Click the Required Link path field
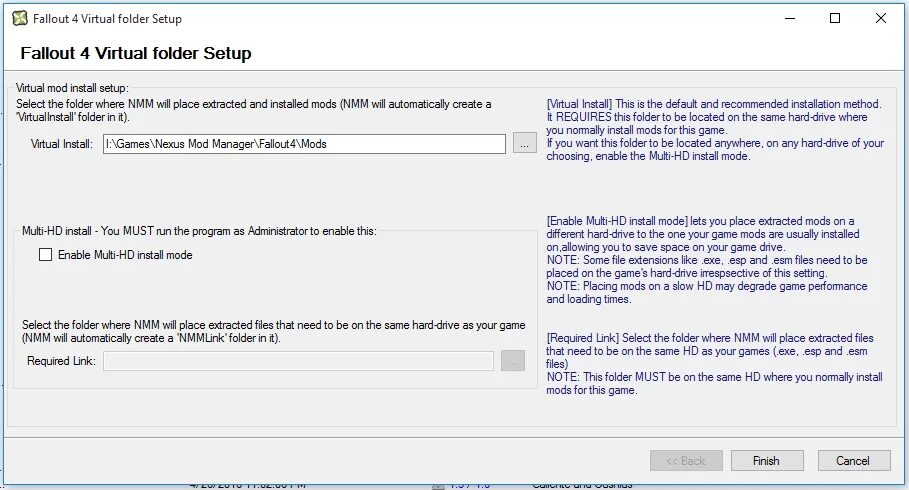Image resolution: width=909 pixels, height=490 pixels. 299,361
